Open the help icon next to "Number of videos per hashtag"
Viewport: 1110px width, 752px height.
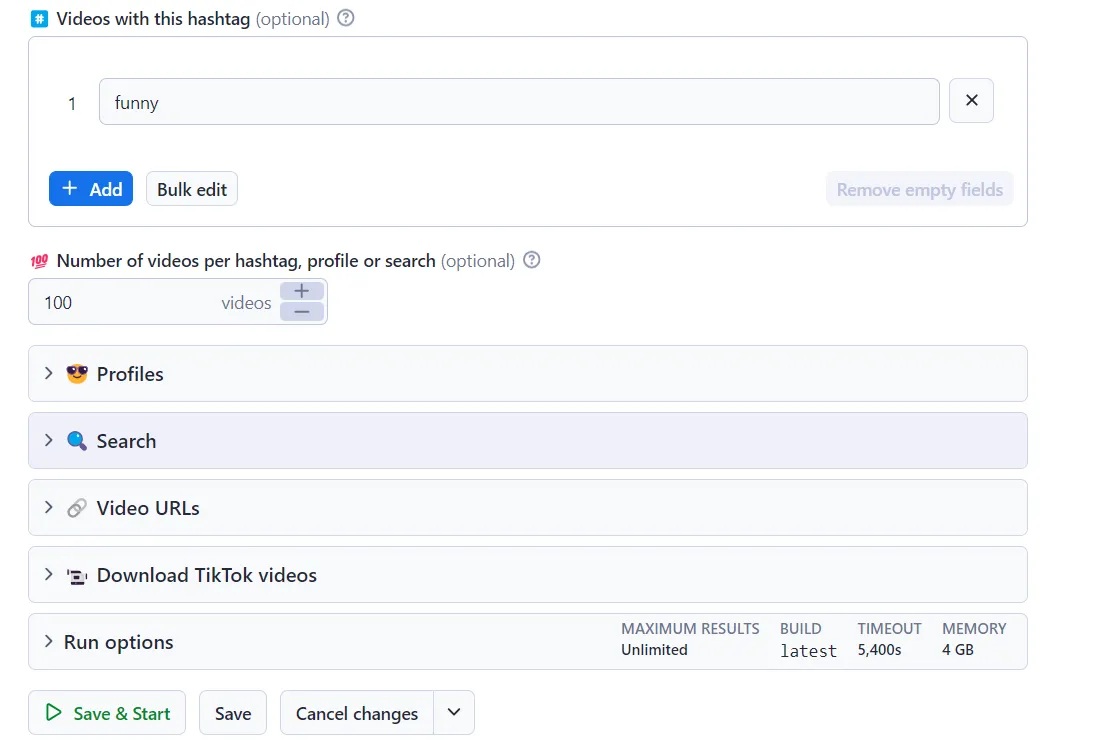(x=531, y=259)
